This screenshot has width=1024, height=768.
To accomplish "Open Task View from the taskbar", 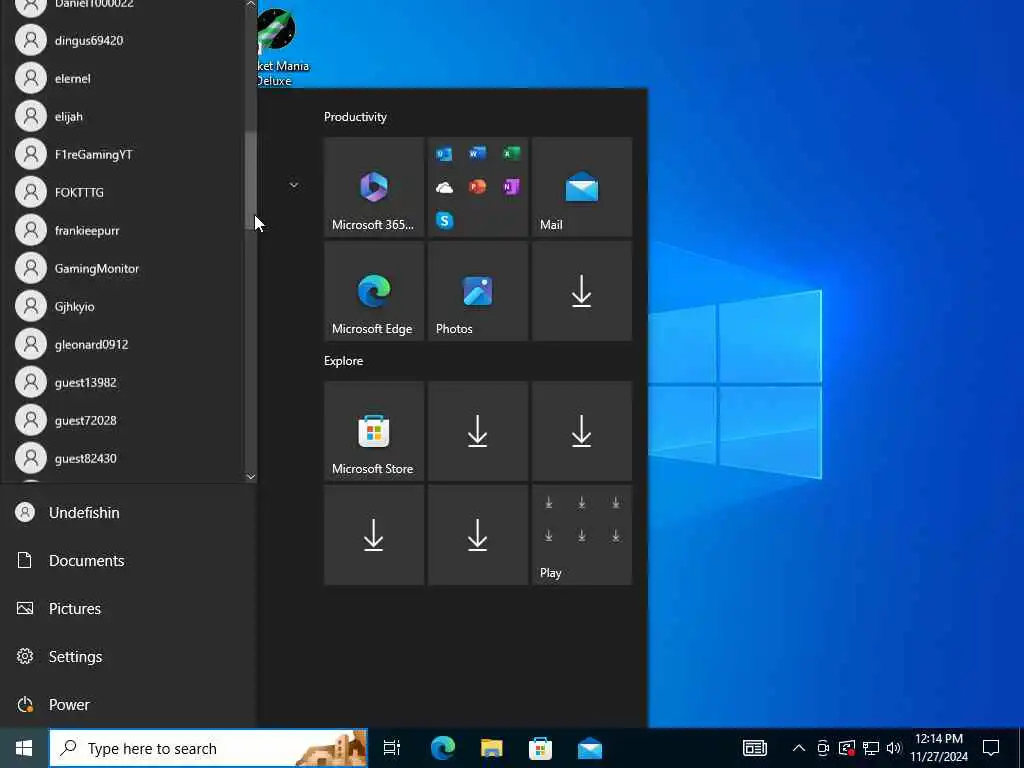I will tap(392, 748).
